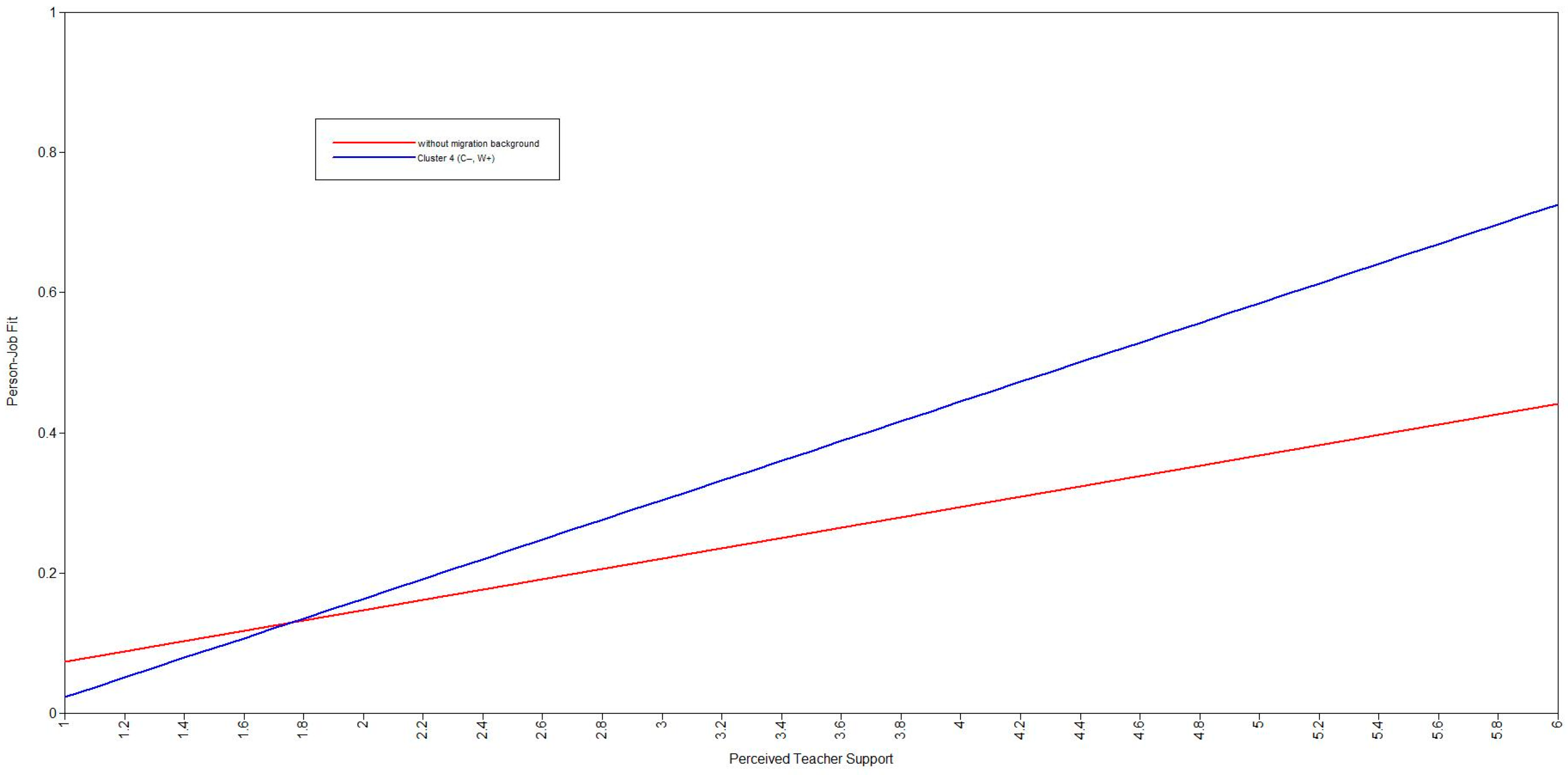Image resolution: width=1568 pixels, height=775 pixels.
Task: Click the x-axis tick label 3
Action: pos(662,724)
